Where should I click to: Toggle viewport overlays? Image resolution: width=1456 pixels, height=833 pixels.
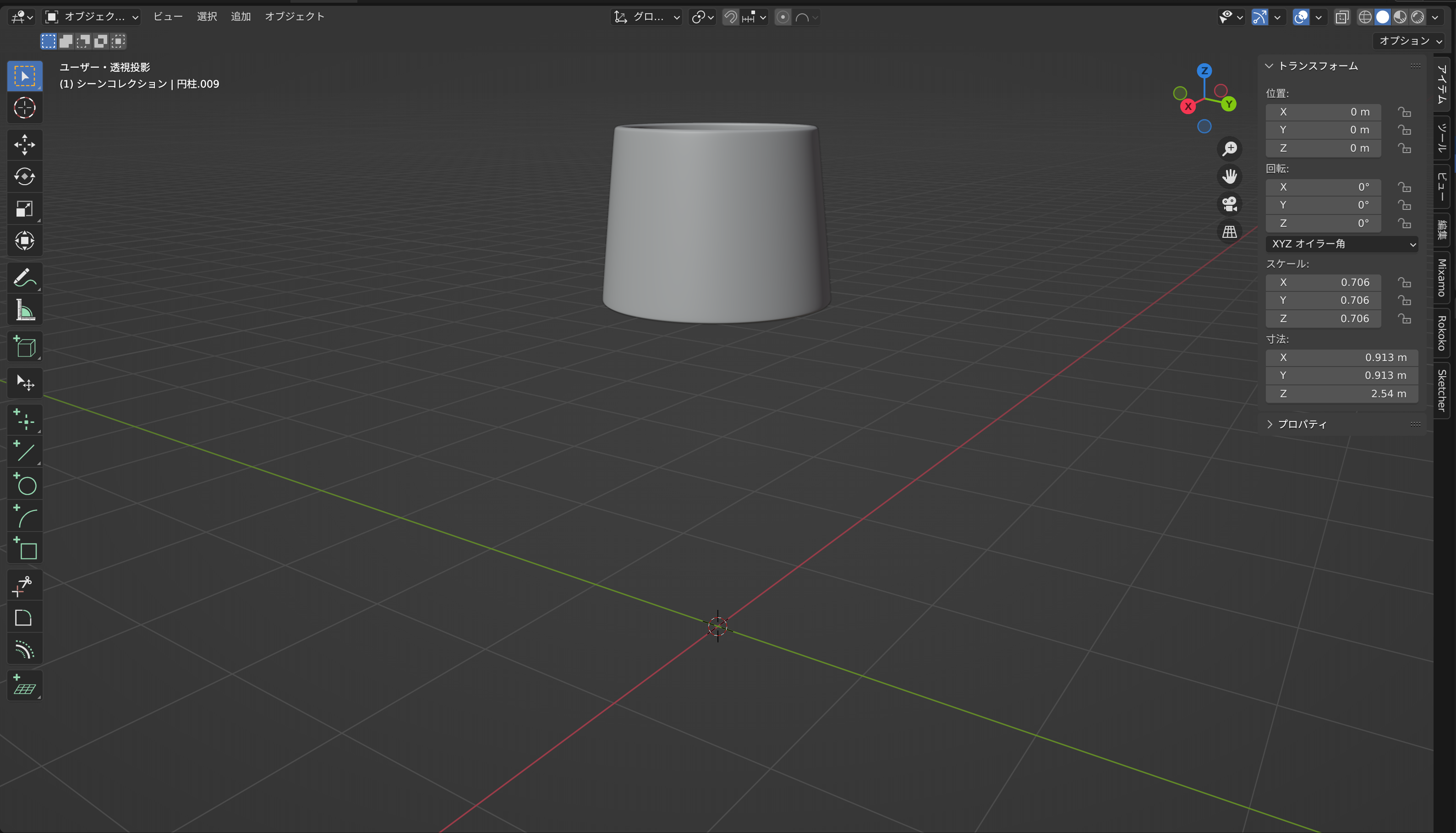click(1301, 17)
